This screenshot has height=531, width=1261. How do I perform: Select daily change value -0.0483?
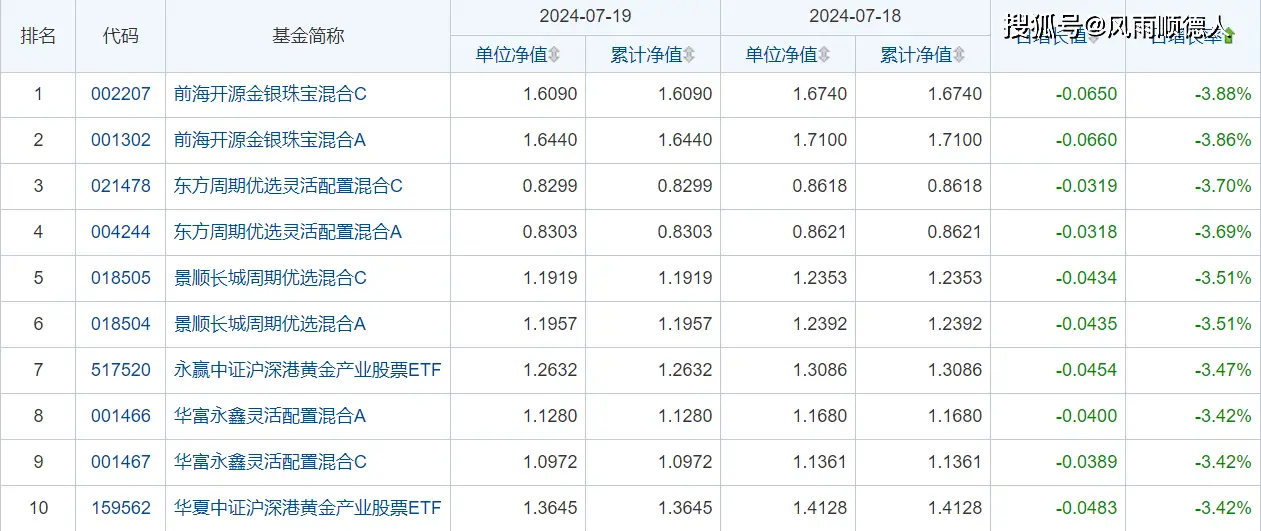click(x=1087, y=508)
